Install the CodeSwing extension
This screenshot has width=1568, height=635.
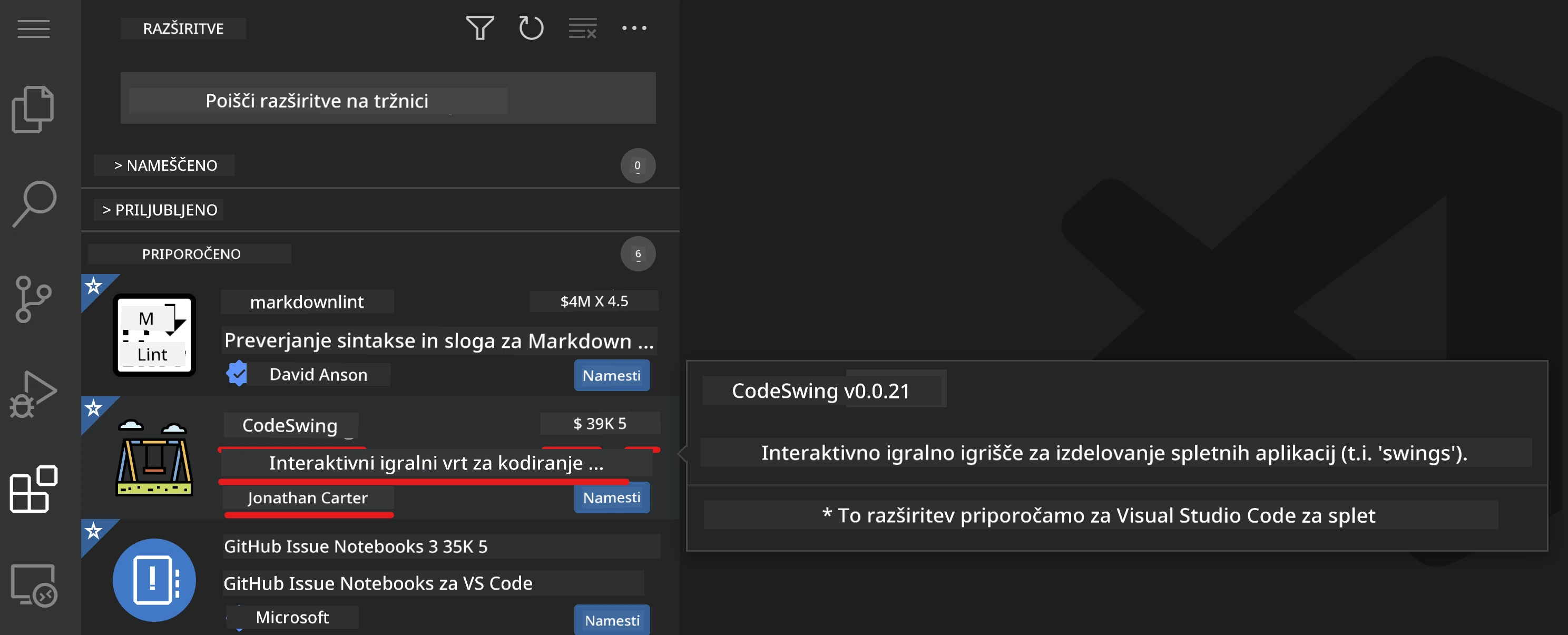612,497
